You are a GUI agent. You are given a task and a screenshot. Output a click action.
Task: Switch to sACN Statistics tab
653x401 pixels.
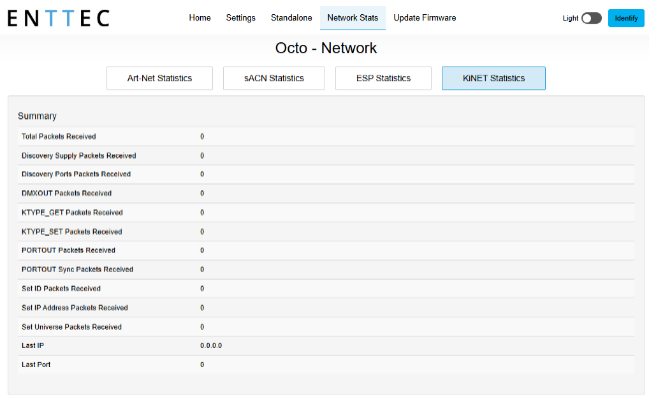click(x=274, y=78)
